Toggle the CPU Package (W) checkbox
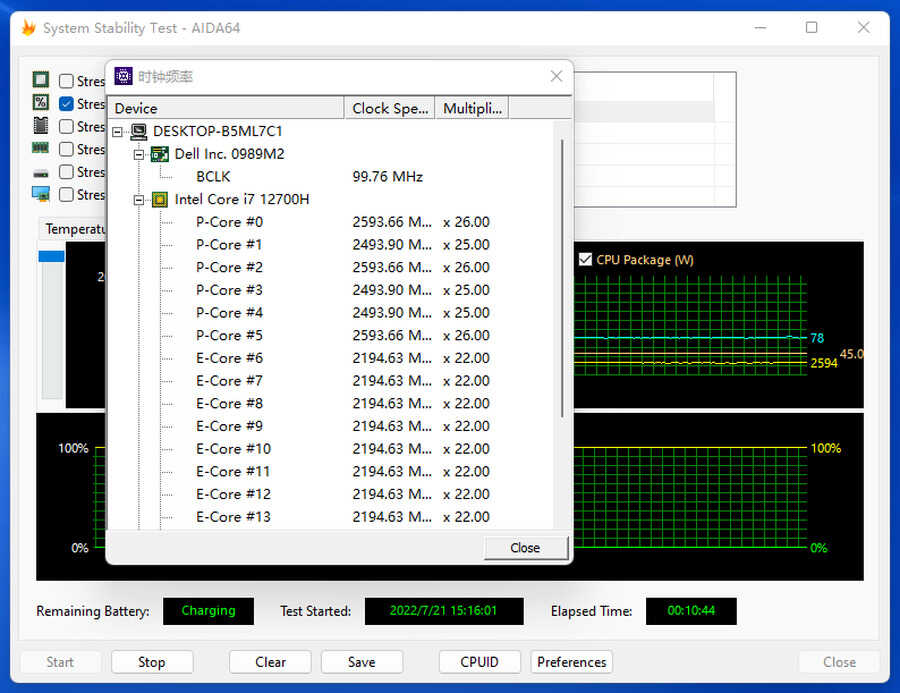 585,260
